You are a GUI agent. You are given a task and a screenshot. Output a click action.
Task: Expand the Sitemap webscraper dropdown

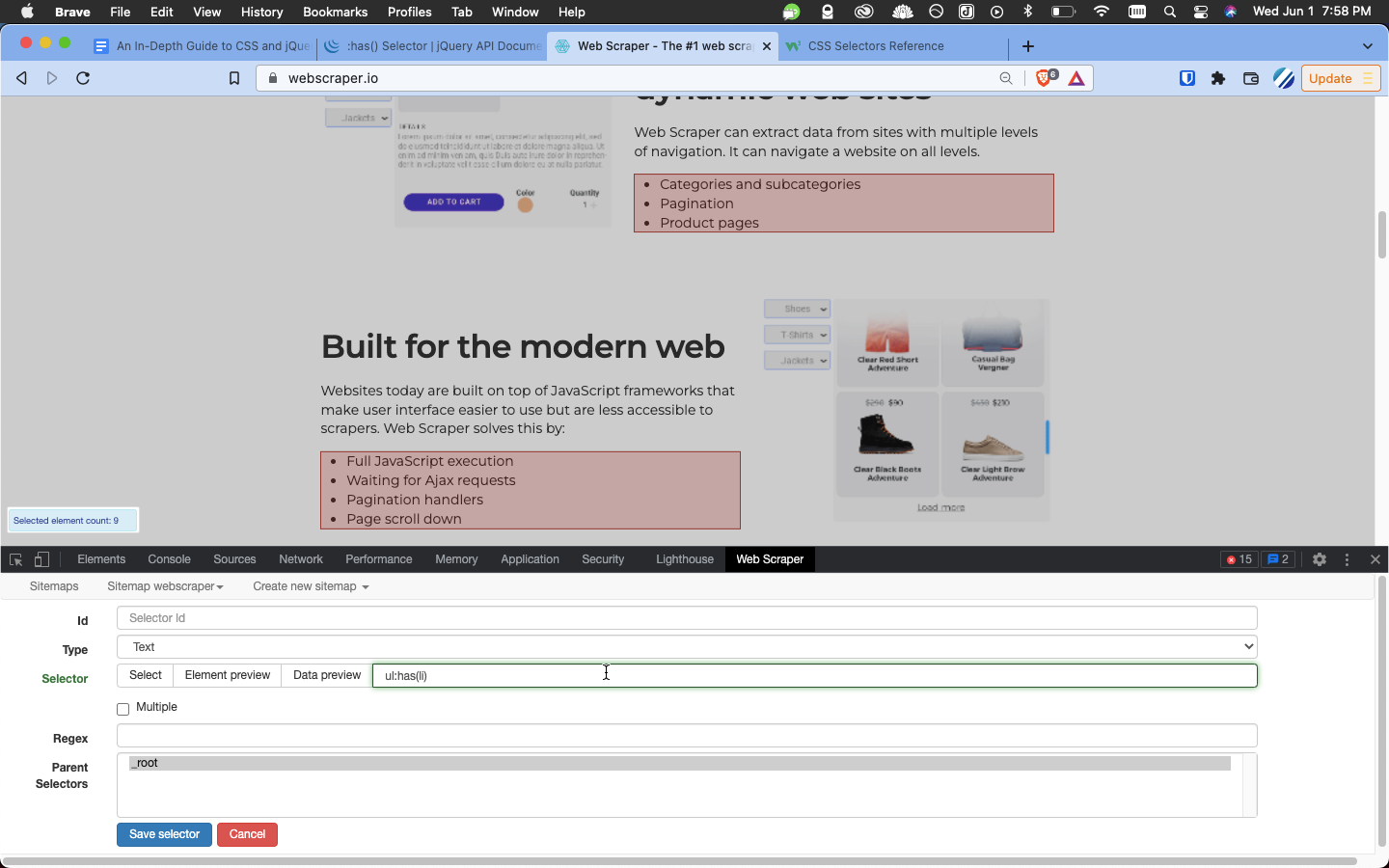tap(165, 586)
